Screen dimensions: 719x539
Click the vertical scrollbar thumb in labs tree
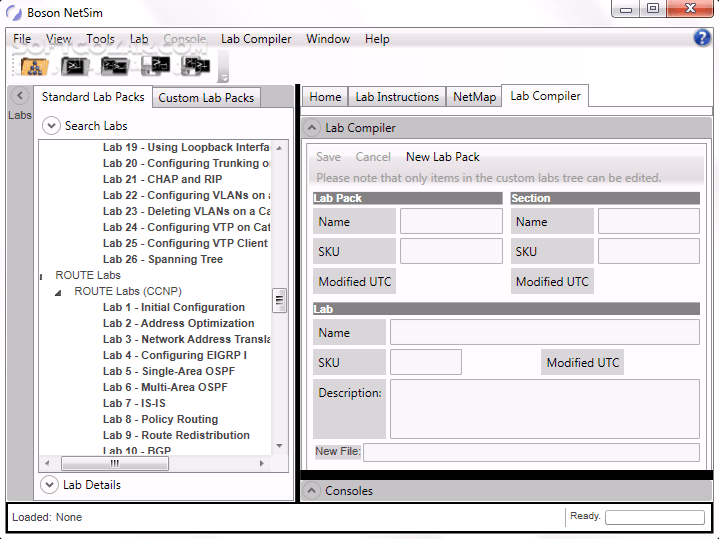(x=279, y=300)
